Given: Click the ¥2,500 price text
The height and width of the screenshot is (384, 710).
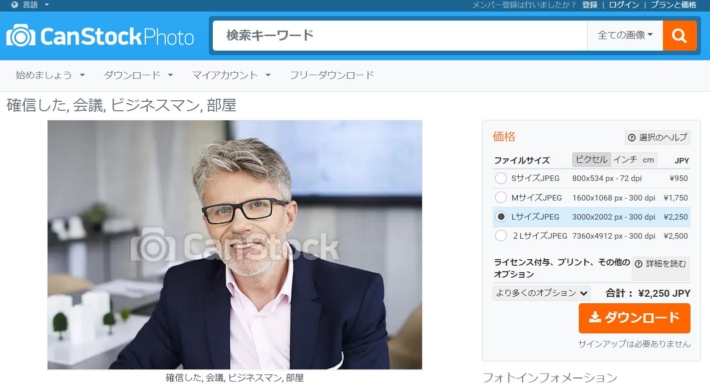Looking at the screenshot, I should coord(676,236).
